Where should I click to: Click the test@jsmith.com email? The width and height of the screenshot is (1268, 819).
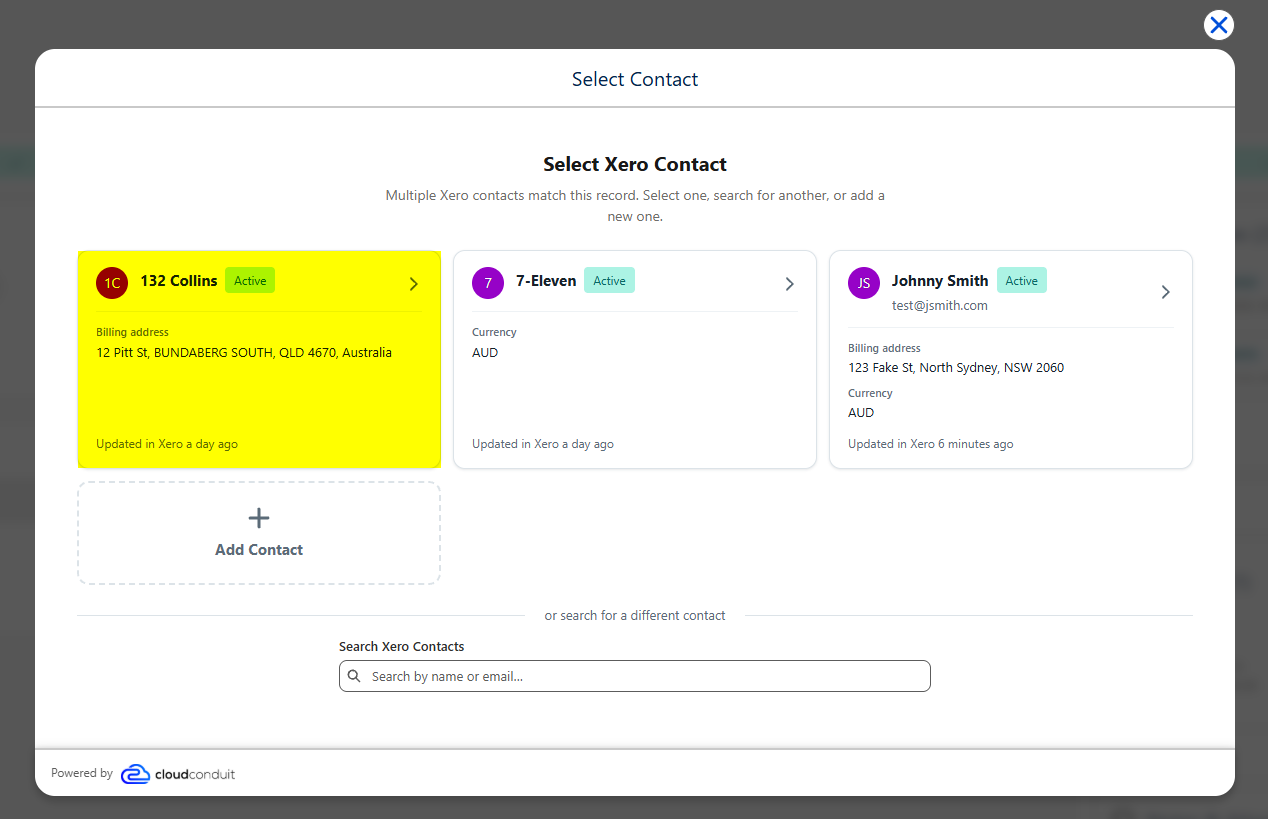click(x=940, y=306)
